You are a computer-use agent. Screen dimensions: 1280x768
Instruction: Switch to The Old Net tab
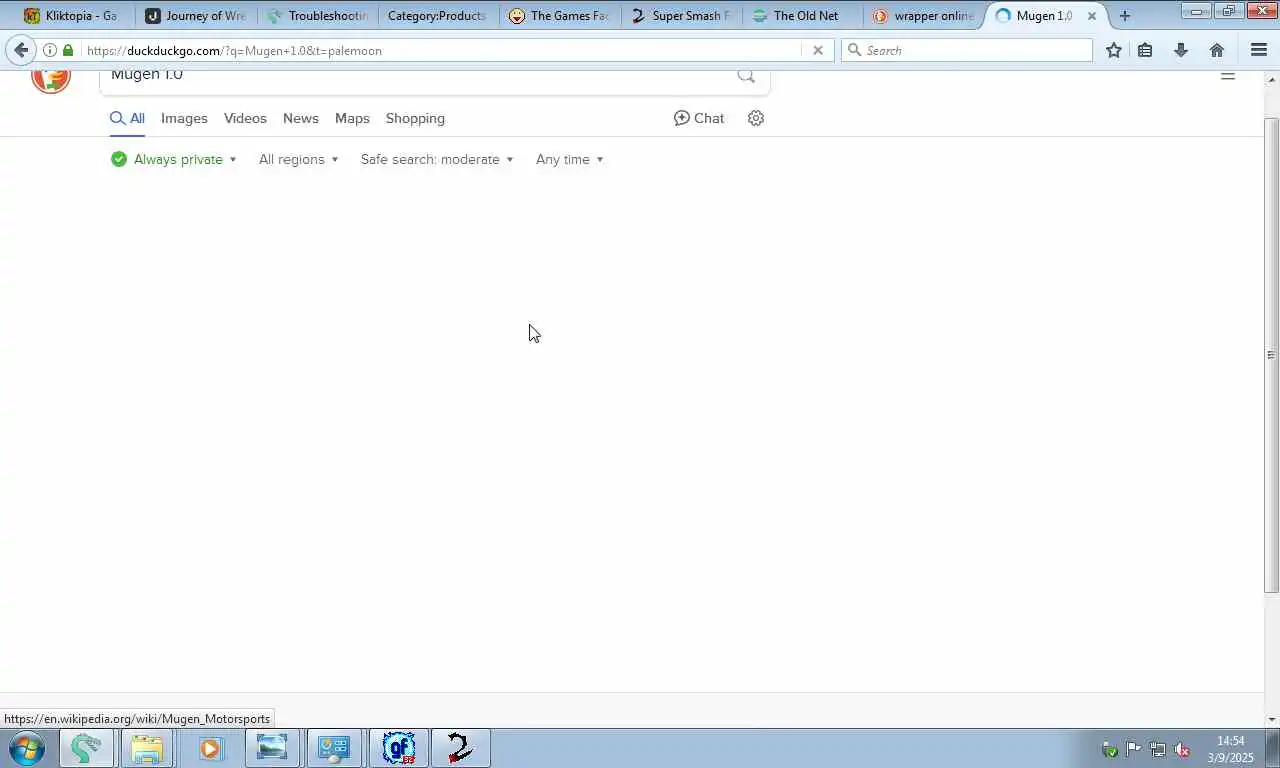point(803,16)
